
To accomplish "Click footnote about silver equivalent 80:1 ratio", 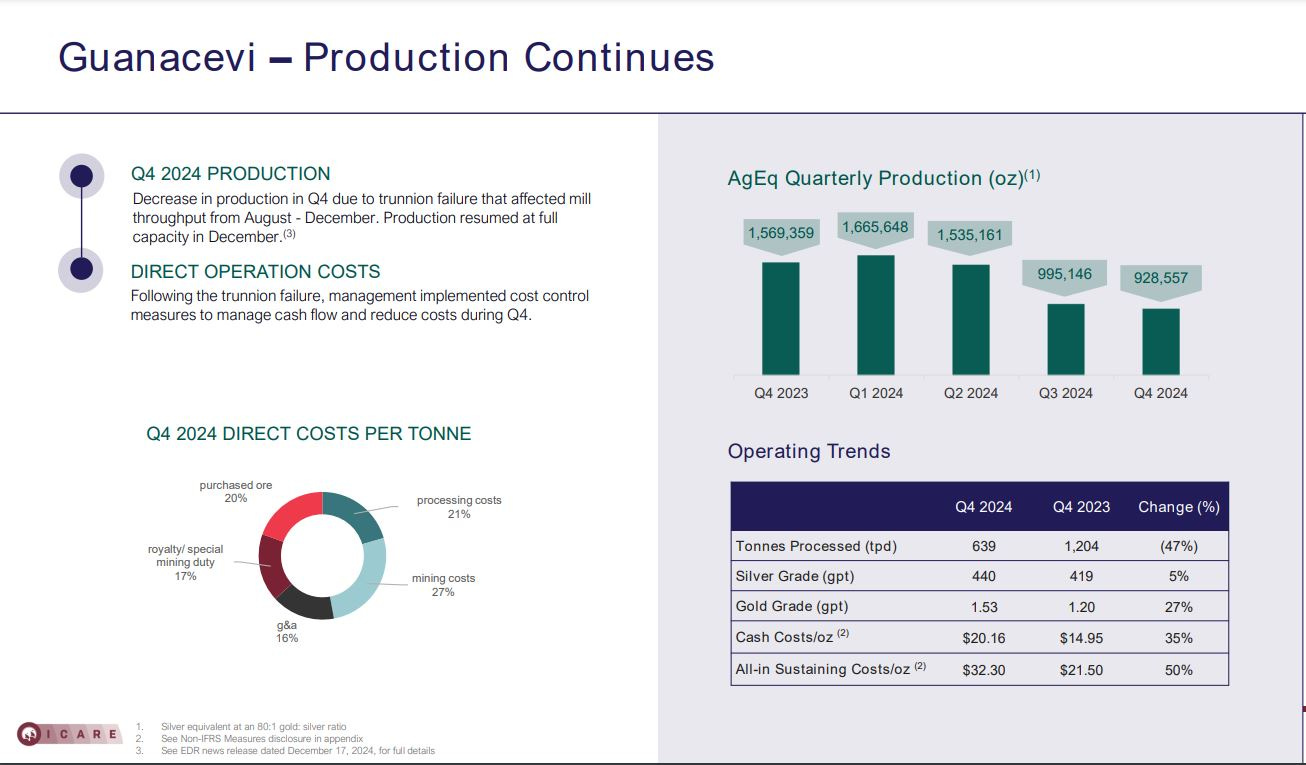I will pyautogui.click(x=254, y=726).
